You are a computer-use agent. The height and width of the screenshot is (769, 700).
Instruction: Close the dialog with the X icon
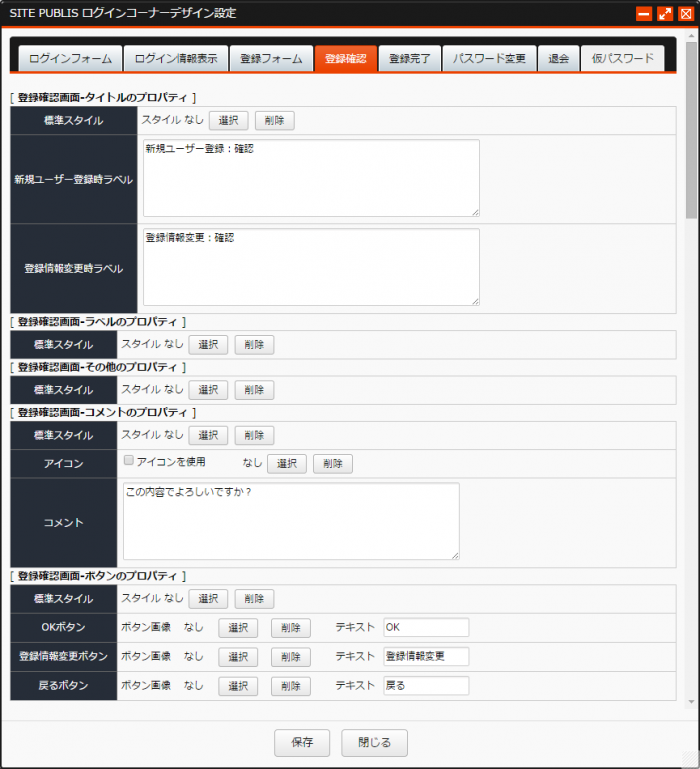pos(686,14)
